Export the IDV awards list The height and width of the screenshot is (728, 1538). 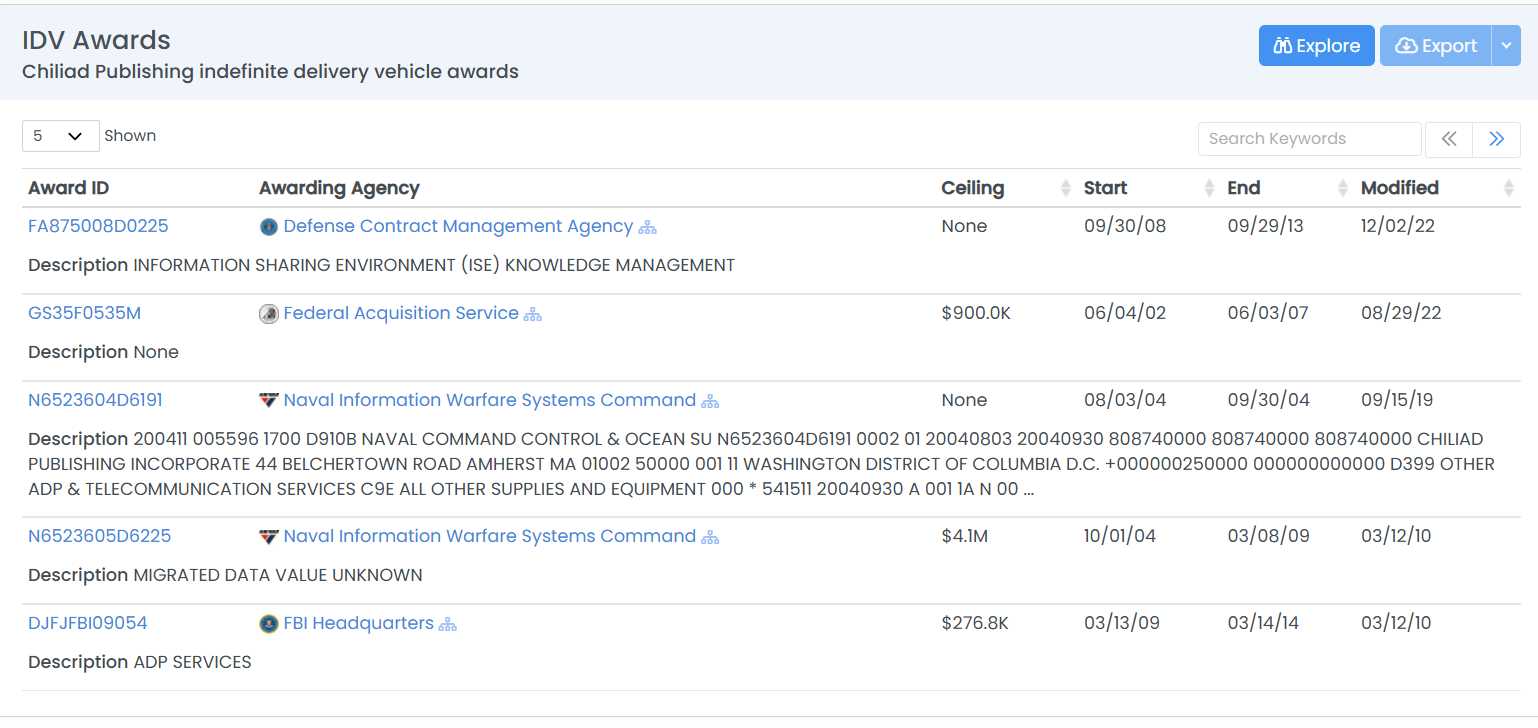pos(1435,46)
